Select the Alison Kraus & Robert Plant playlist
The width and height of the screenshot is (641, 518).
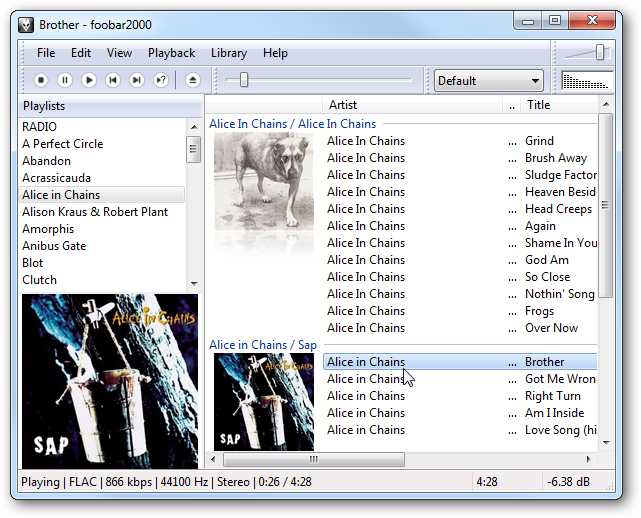point(102,212)
